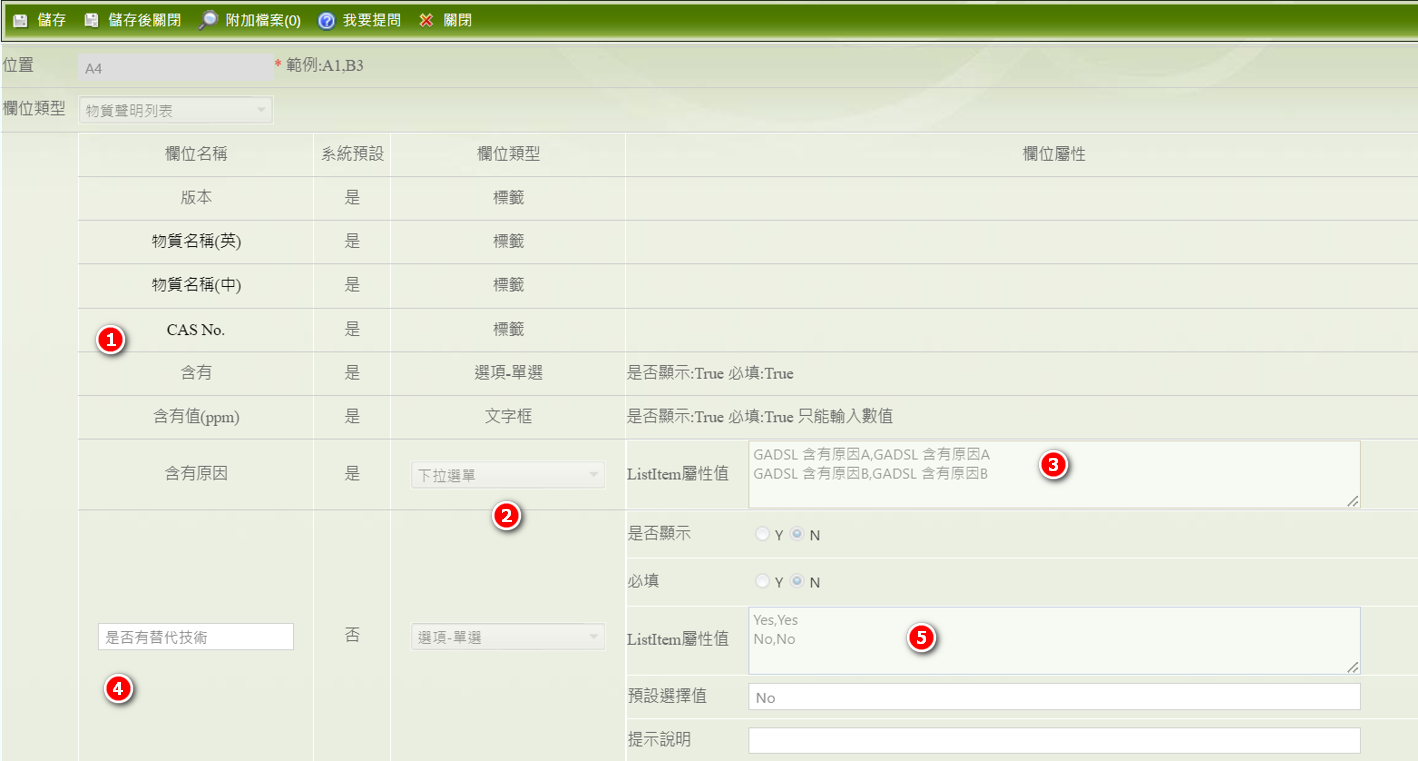The height and width of the screenshot is (761, 1418).
Task: Click the 物質名稱(英) cell
Action: tap(196, 242)
